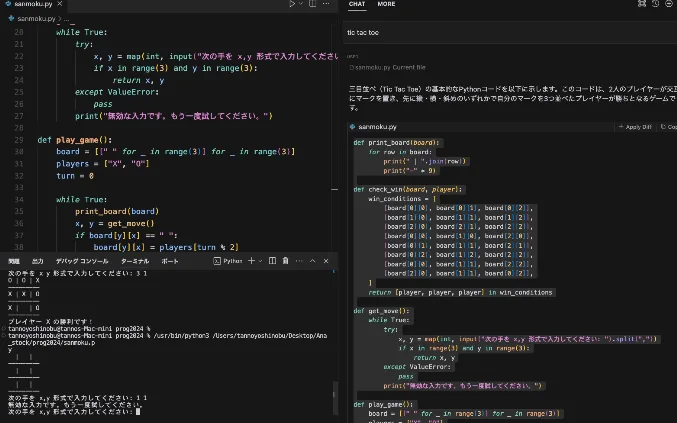Click the terminal input prompt line
Screen dimensions: 677x423
pyautogui.click(x=73, y=412)
